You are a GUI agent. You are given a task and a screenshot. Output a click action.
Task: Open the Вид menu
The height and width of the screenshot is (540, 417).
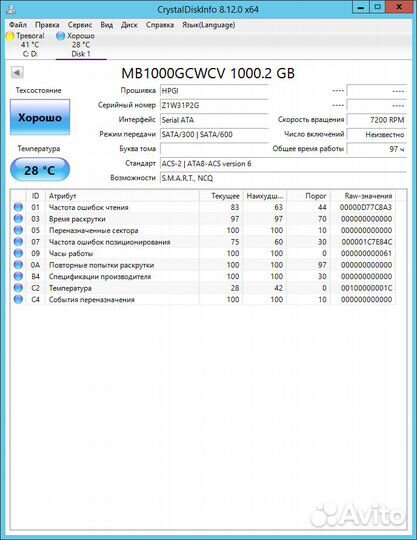pyautogui.click(x=106, y=25)
